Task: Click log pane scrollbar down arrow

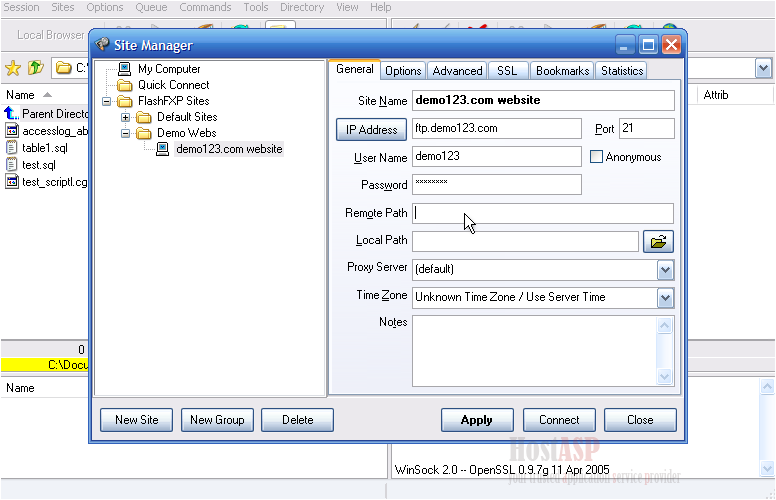Action: (x=767, y=468)
